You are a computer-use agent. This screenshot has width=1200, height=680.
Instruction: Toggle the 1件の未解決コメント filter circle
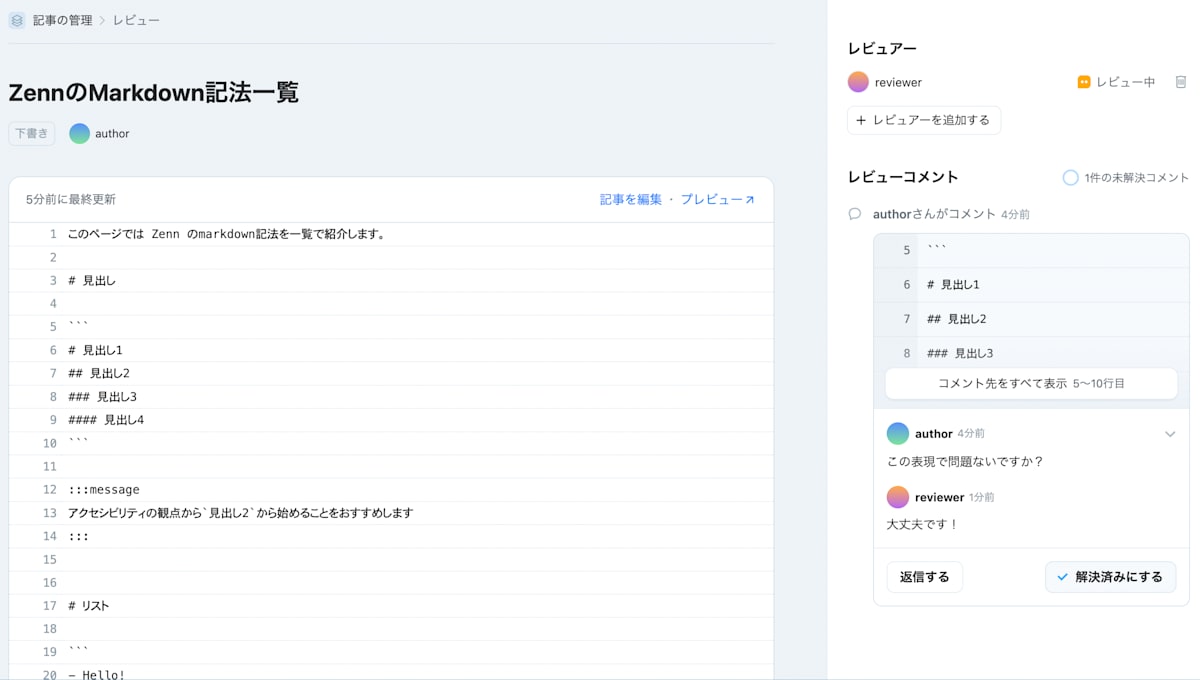pos(1070,177)
